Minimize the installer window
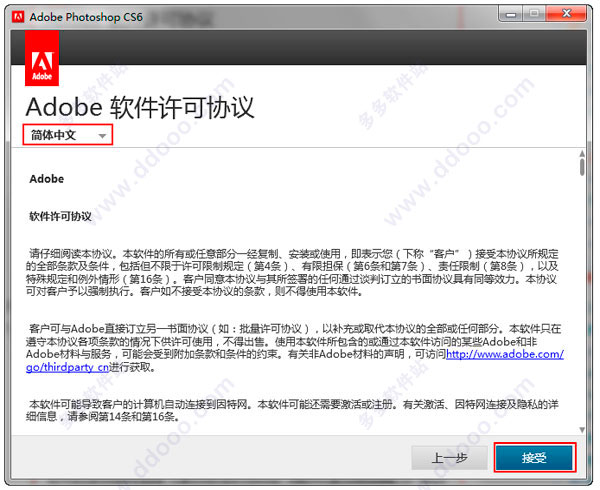Image resolution: width=600 pixels, height=490 pixels. [x=511, y=14]
